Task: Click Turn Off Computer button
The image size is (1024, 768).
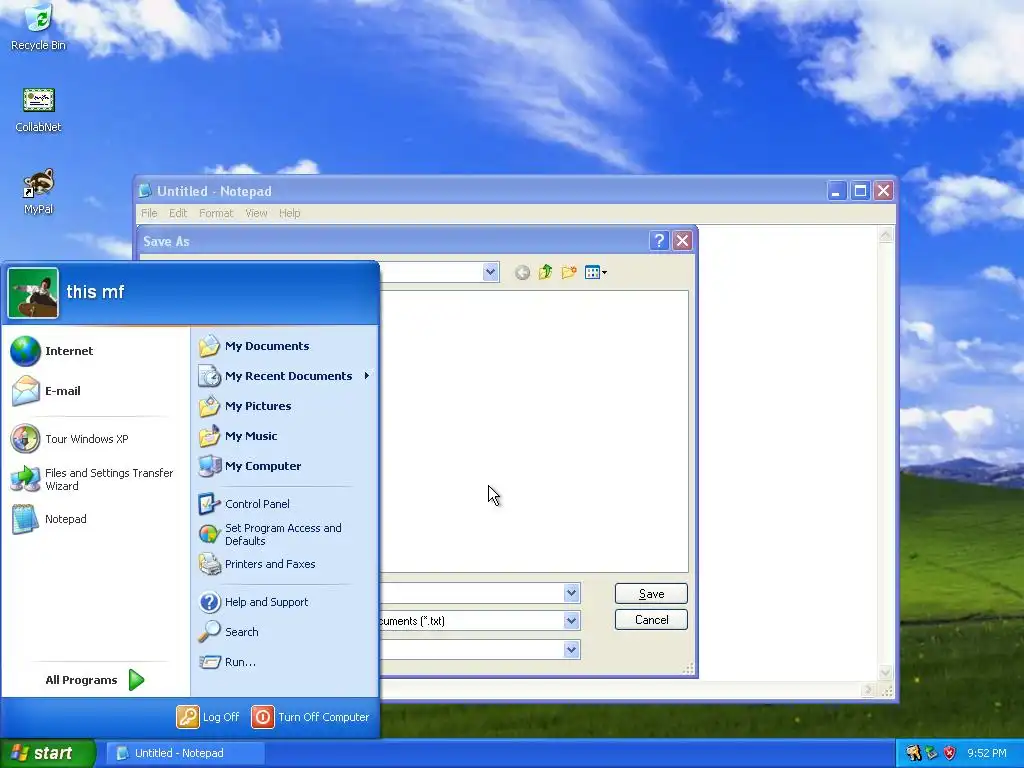Action: pyautogui.click(x=310, y=717)
